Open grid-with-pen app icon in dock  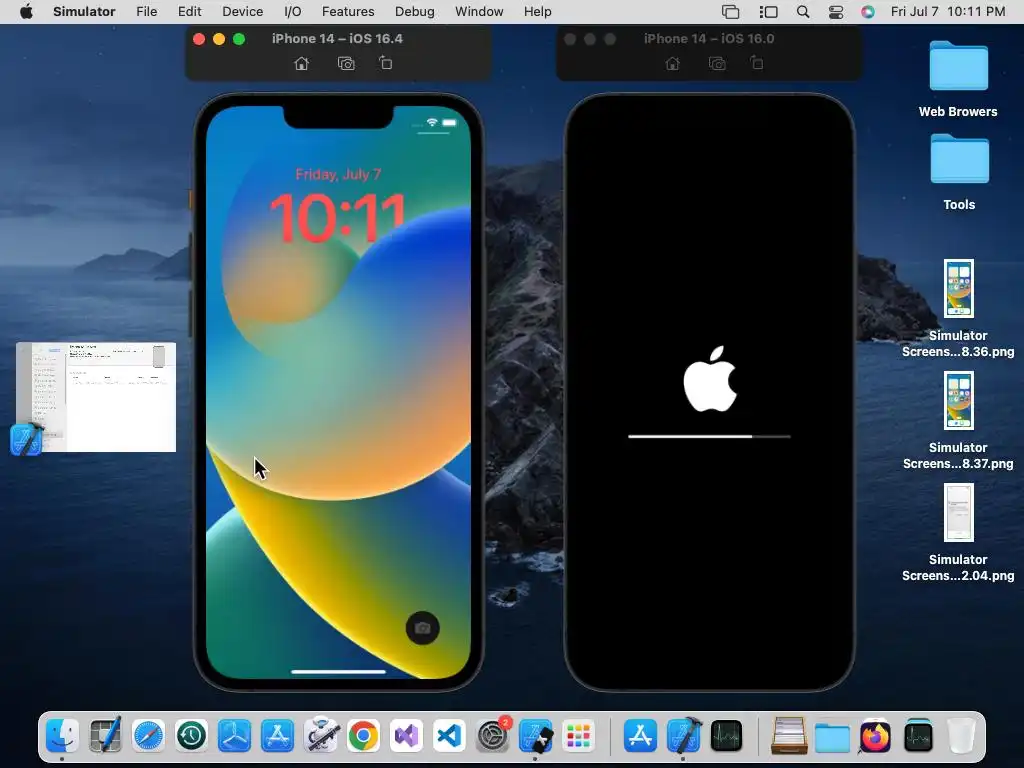[x=105, y=736]
